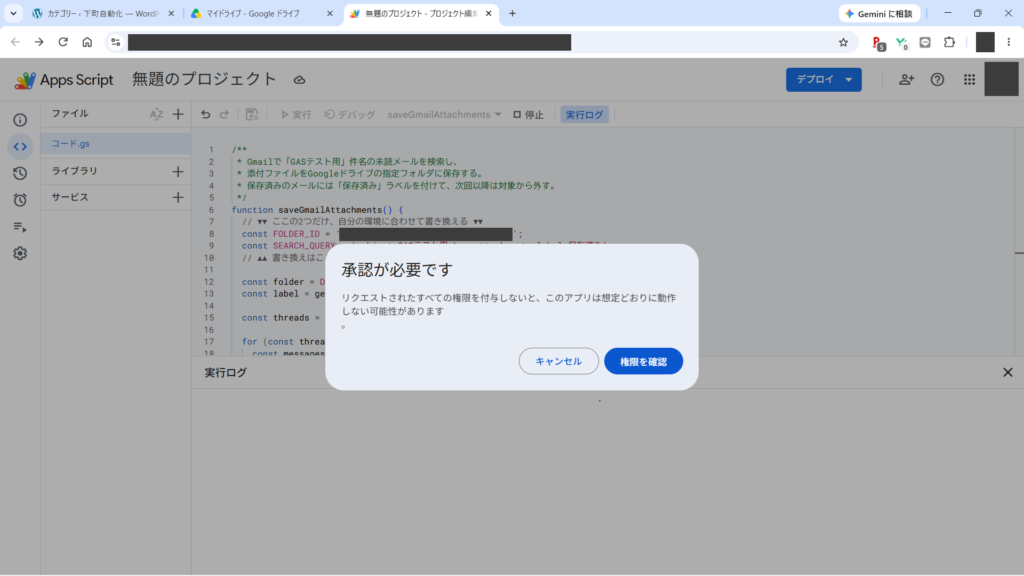Viewport: 1024px width, 576px height.
Task: Click the editor vertical scrollbar
Action: (1019, 242)
